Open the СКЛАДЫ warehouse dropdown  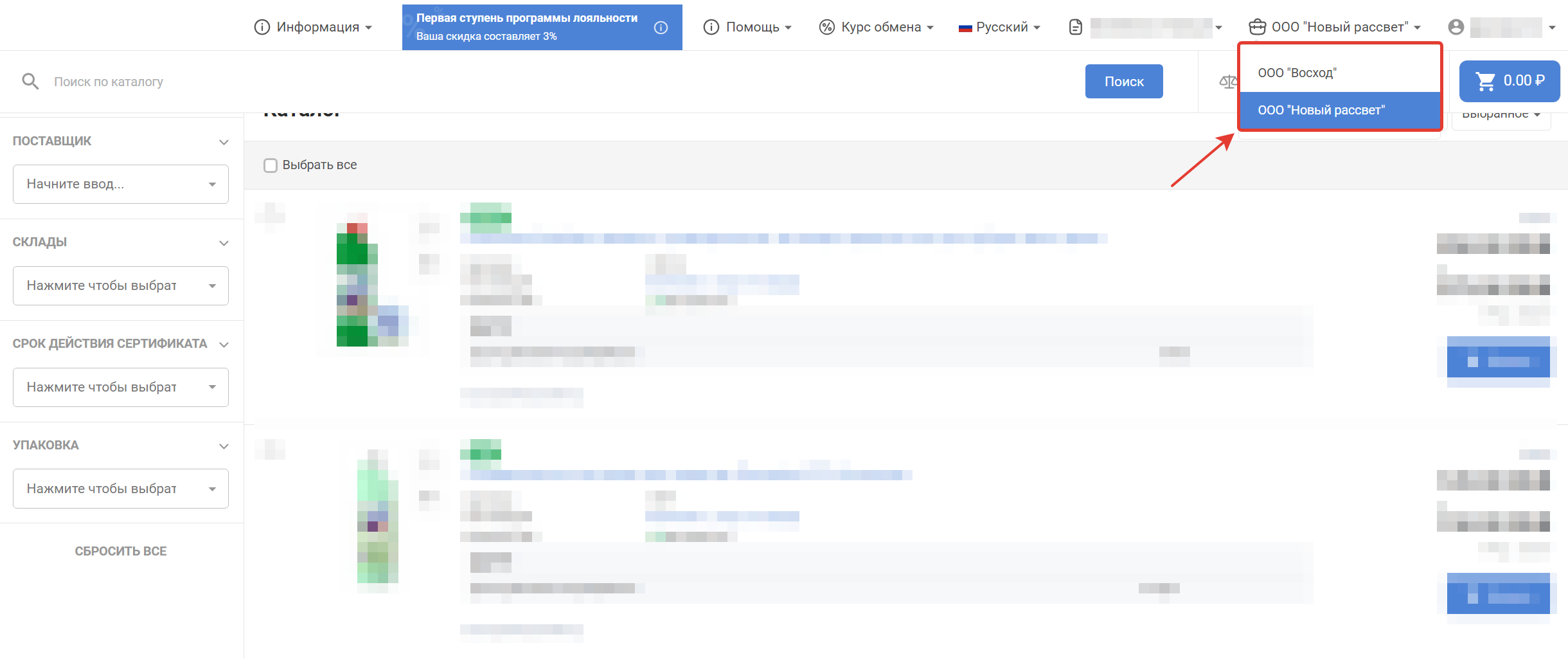[120, 286]
